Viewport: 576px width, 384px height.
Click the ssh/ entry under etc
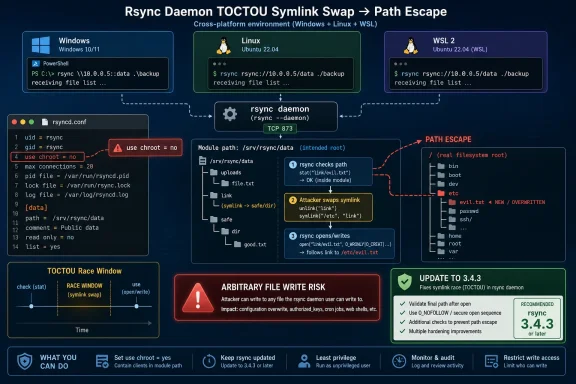pyautogui.click(x=461, y=219)
